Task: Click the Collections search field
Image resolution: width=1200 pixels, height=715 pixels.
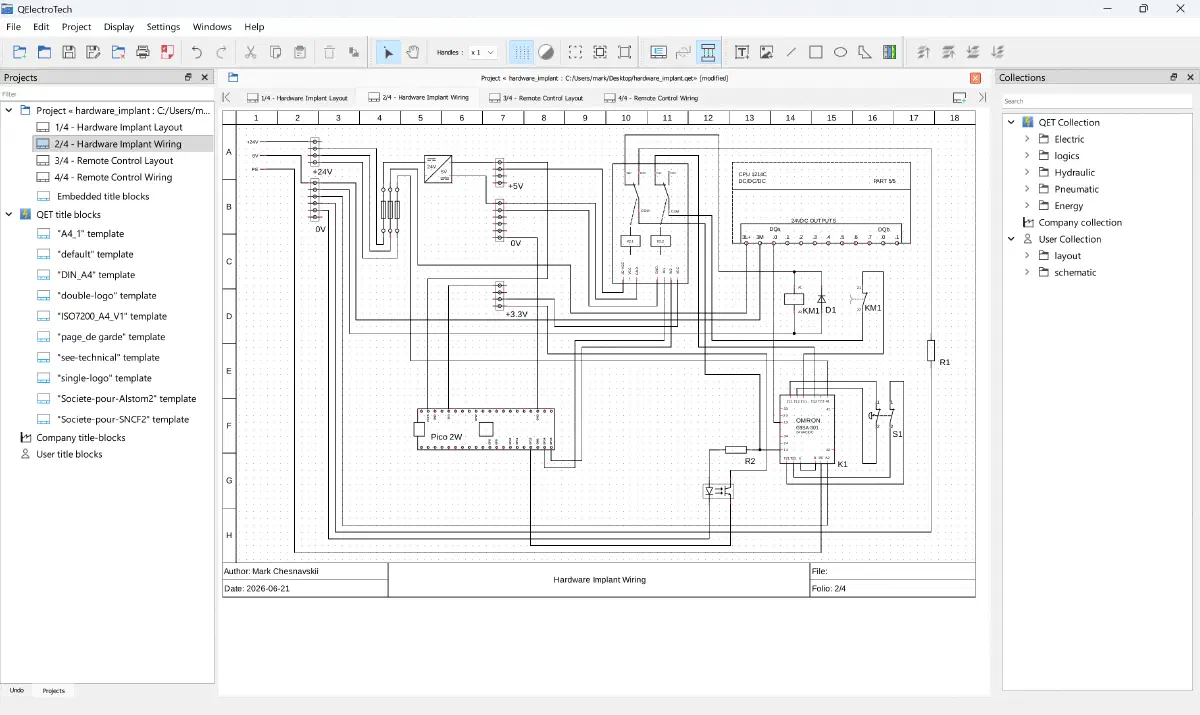Action: point(1097,101)
